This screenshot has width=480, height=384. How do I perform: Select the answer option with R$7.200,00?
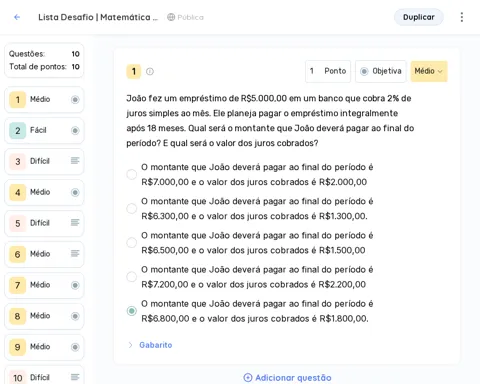coord(132,277)
